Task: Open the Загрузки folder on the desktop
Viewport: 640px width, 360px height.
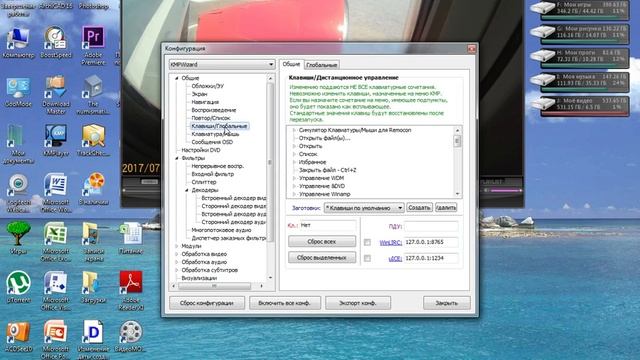Action: [x=93, y=287]
